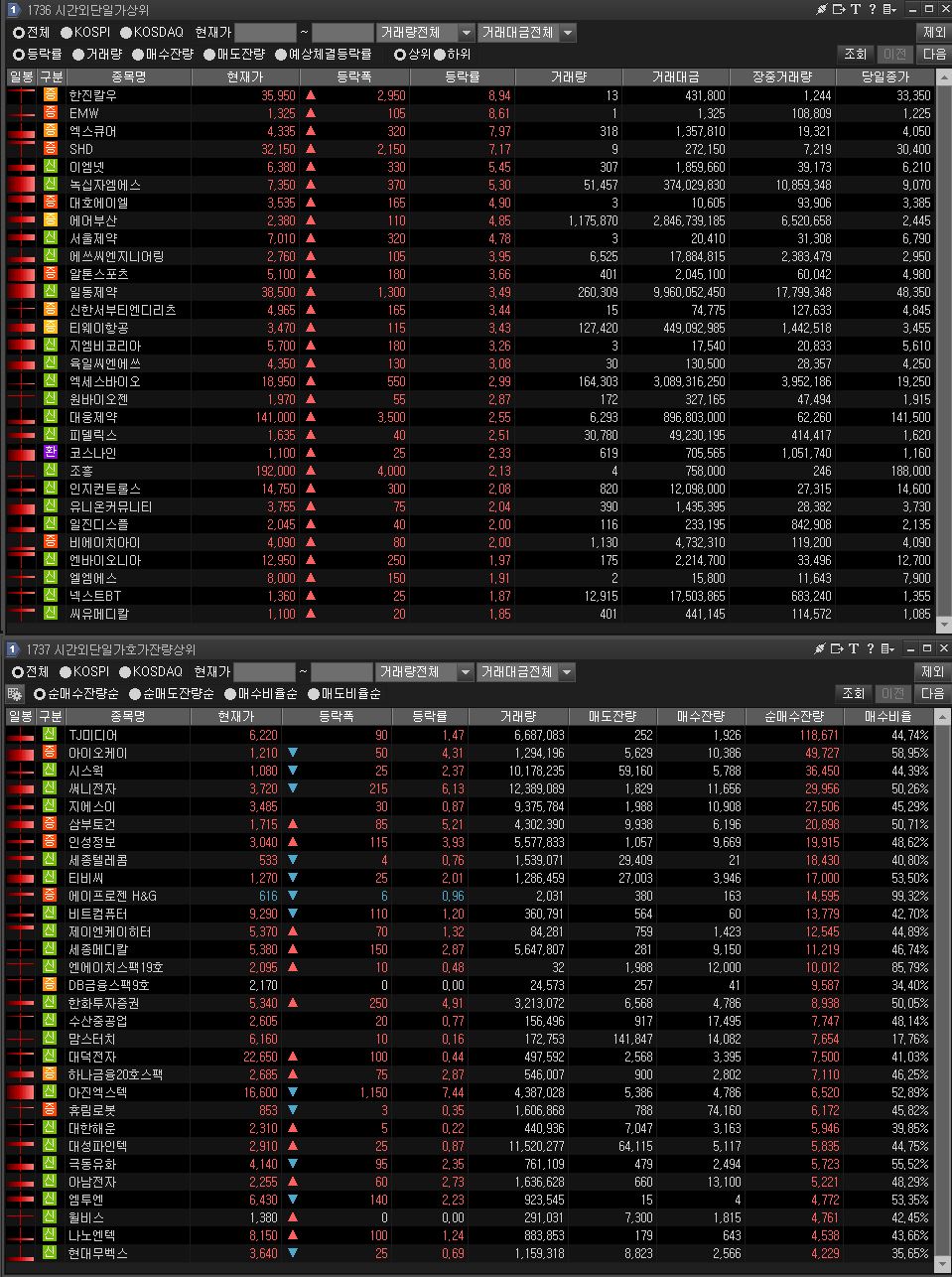Image resolution: width=952 pixels, height=1277 pixels.
Task: Select KOSDAQ radio in window 1736
Action: (x=126, y=33)
